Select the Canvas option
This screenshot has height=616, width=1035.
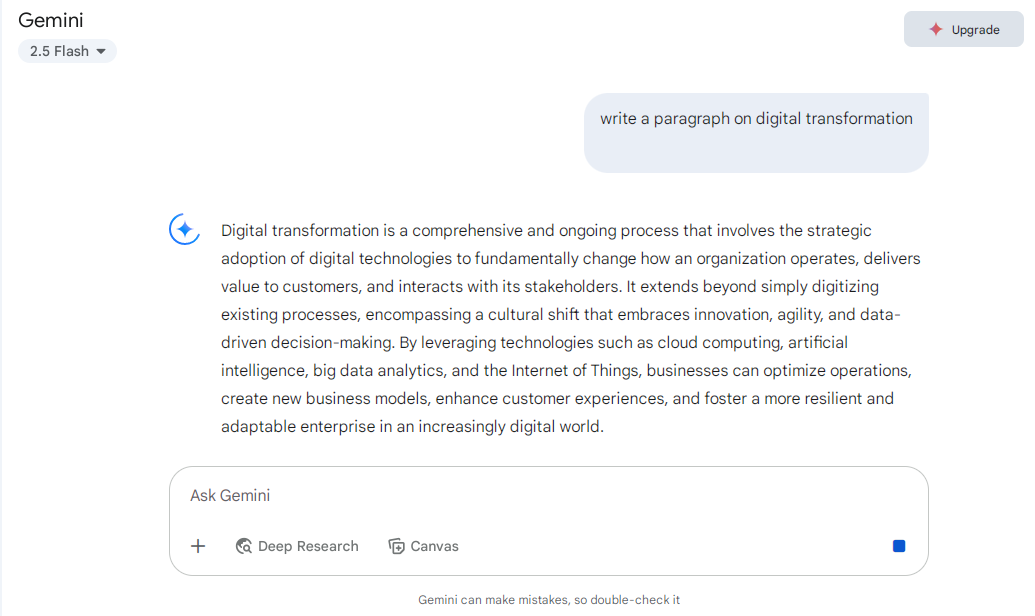[423, 546]
